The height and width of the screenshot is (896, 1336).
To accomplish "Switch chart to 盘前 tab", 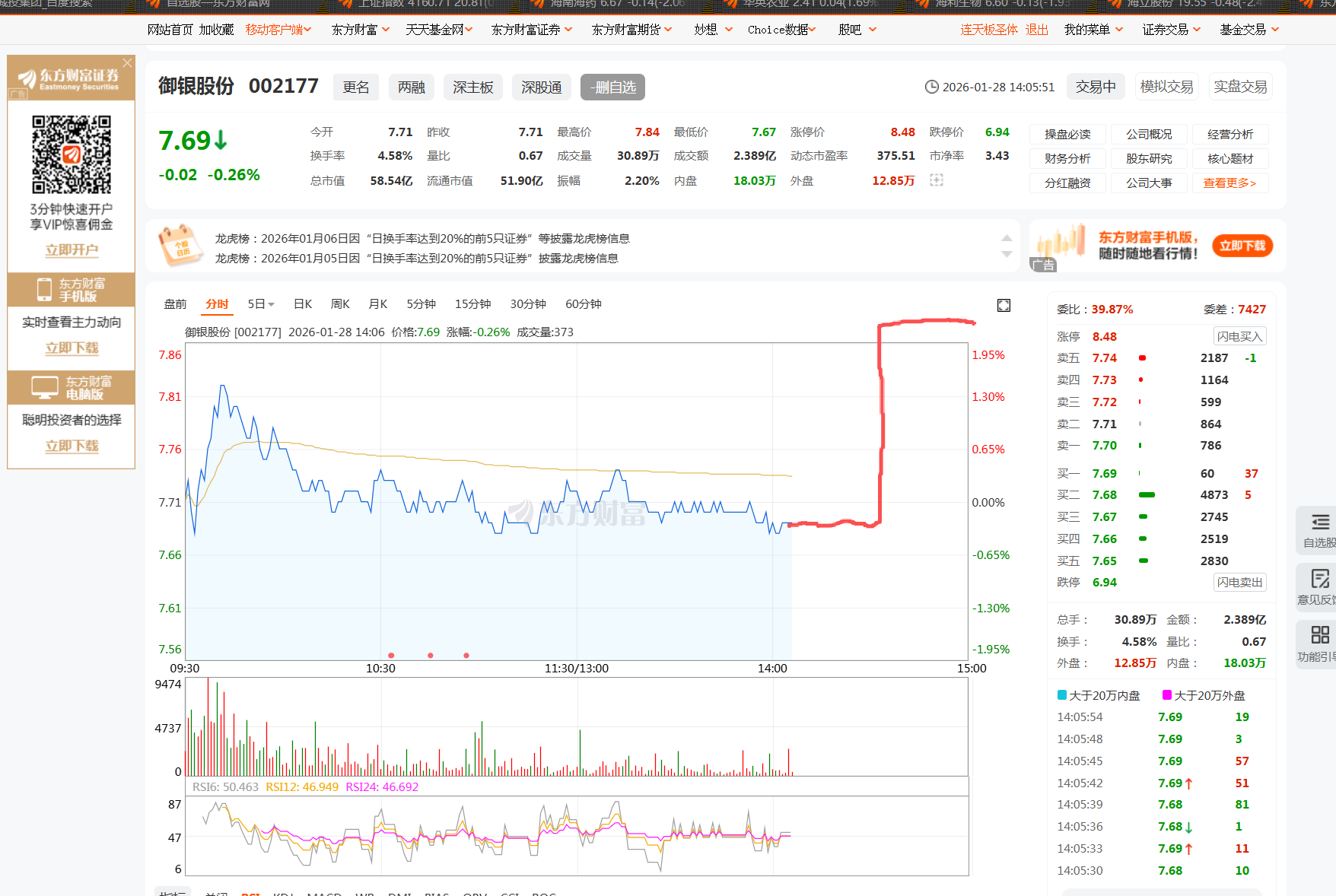I will click(x=175, y=304).
